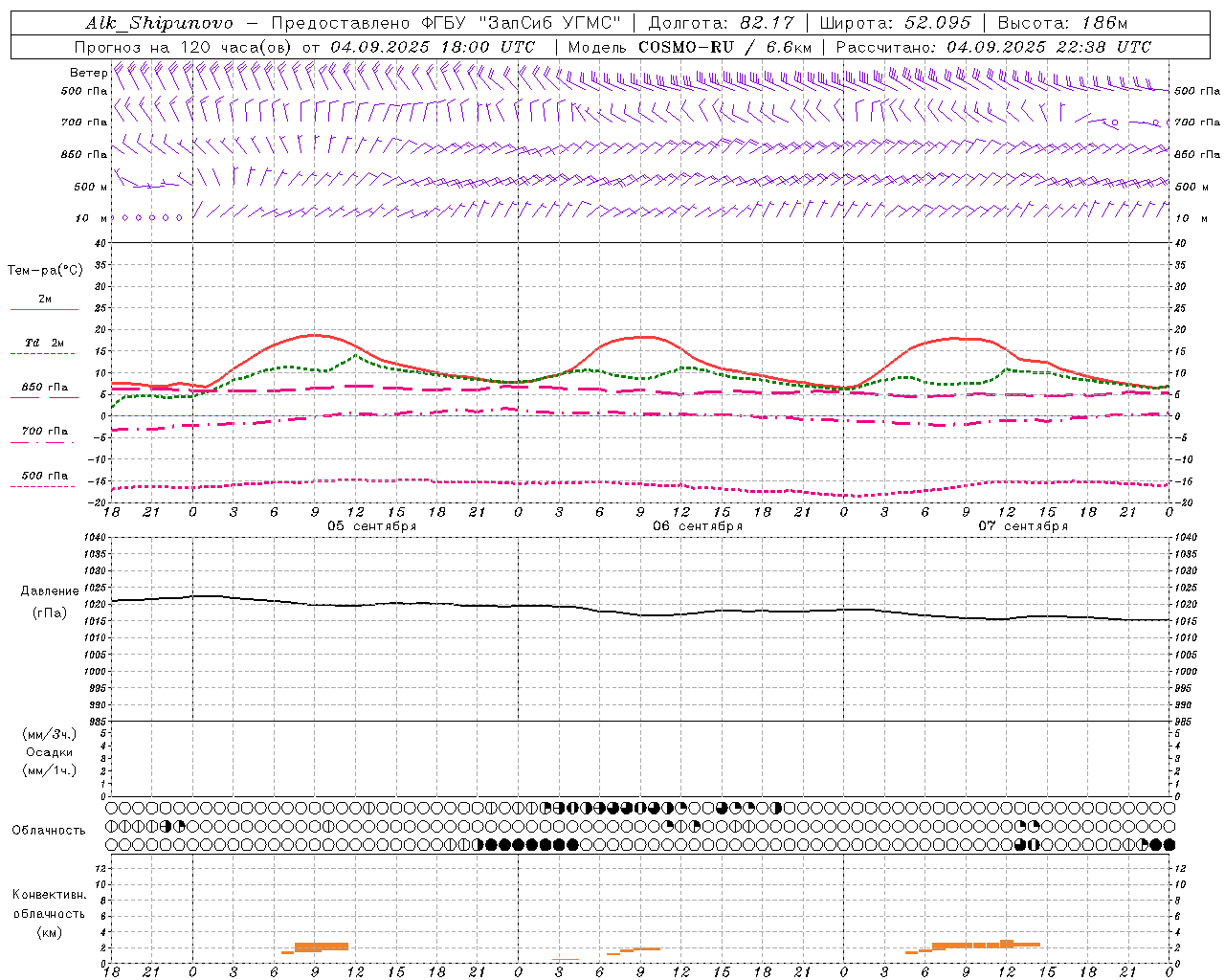This screenshot has width=1225, height=980.
Task: Click the 1040 value on left pressure axis
Action: coord(95,538)
